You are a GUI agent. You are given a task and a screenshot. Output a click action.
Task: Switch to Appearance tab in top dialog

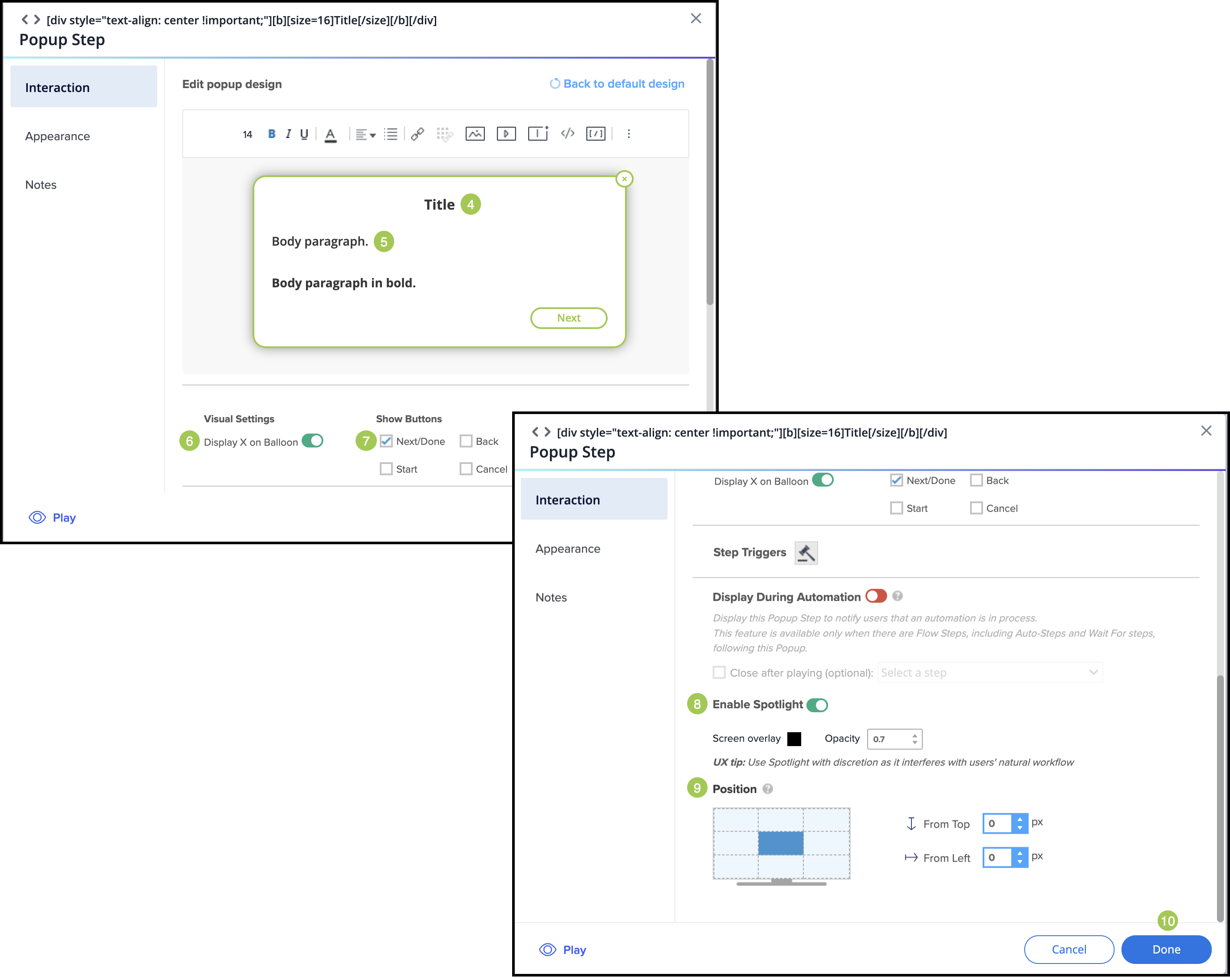click(x=58, y=136)
